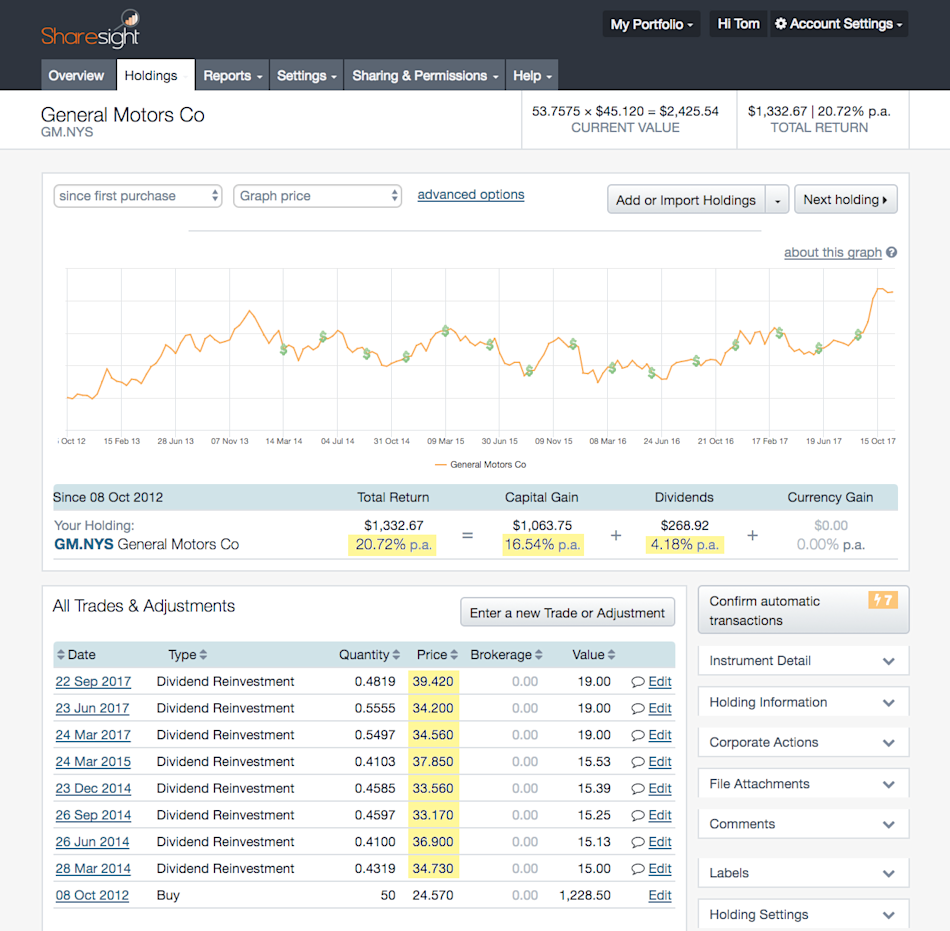Open the Graph price dropdown
950x931 pixels.
(x=317, y=196)
